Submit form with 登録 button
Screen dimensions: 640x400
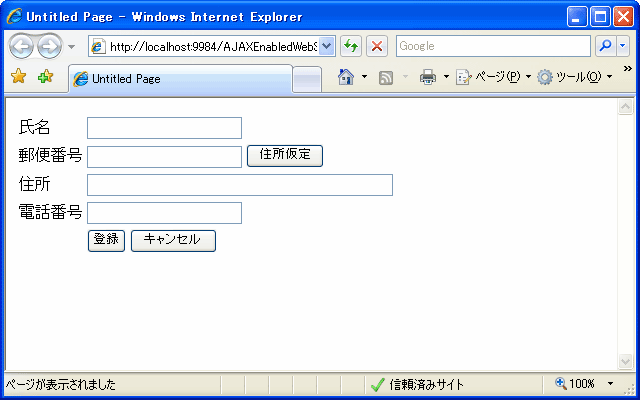point(106,241)
